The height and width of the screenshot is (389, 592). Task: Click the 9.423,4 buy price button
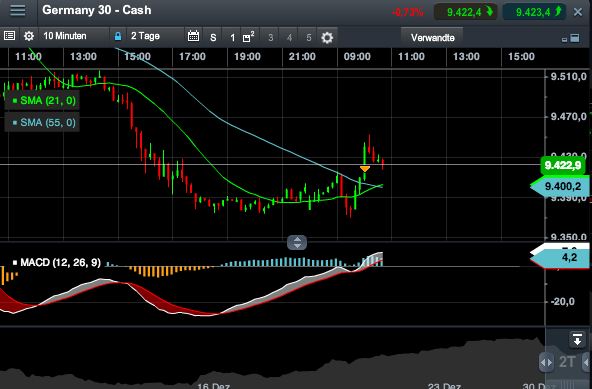coord(534,12)
